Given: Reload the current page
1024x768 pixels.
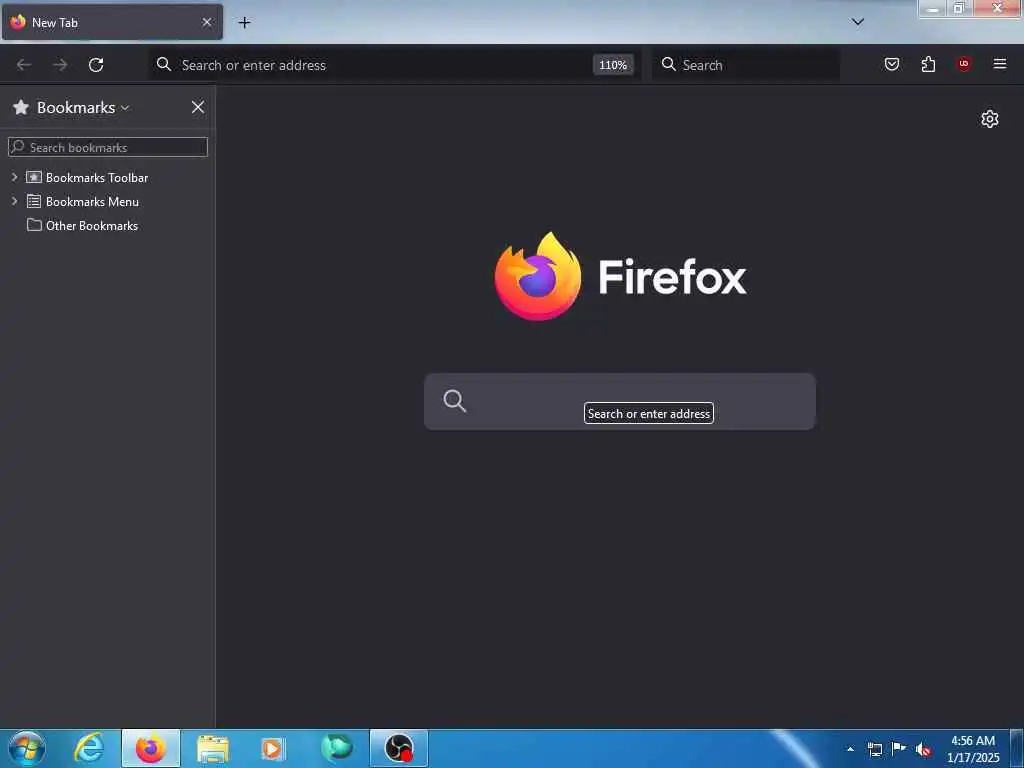Looking at the screenshot, I should (96, 65).
